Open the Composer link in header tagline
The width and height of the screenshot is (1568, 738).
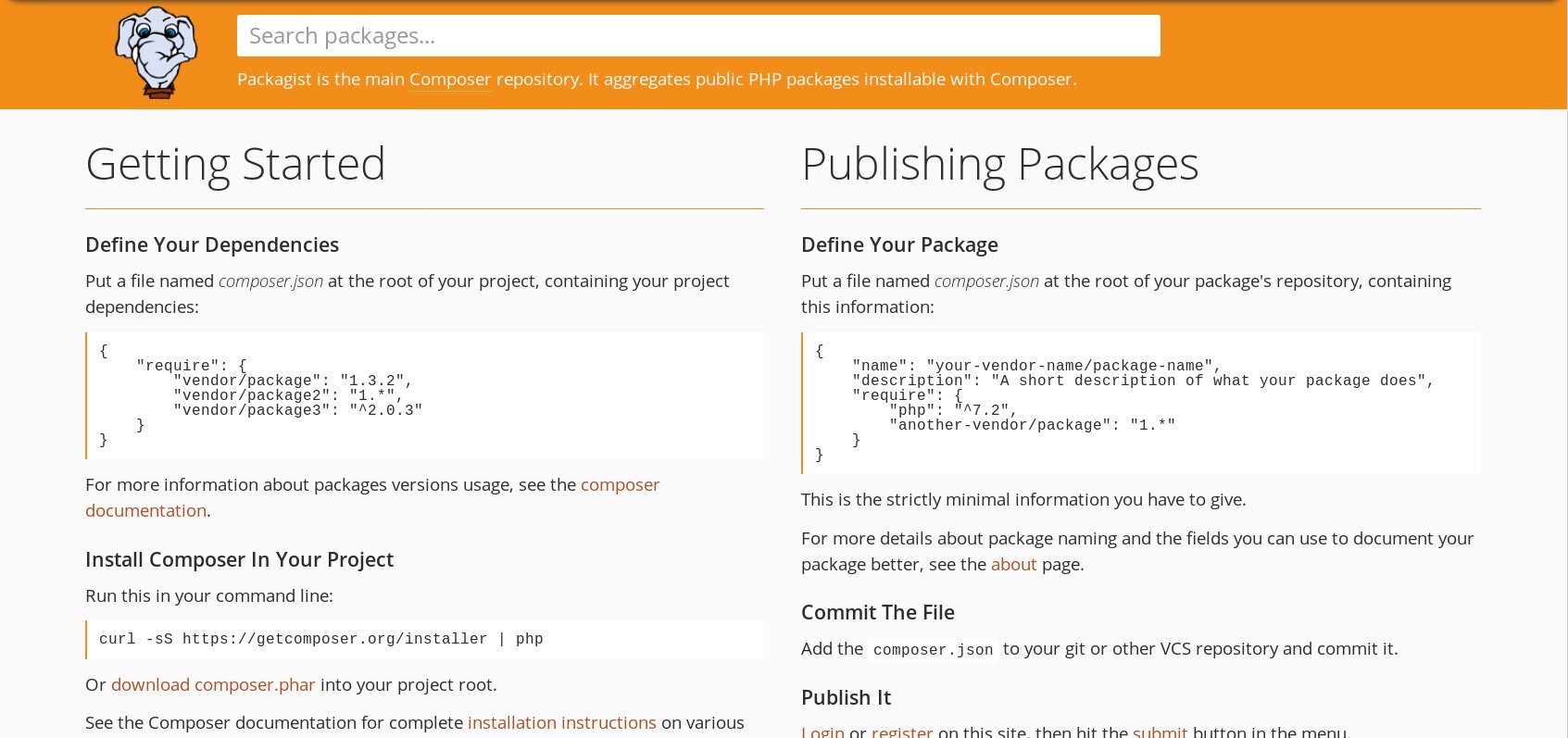[450, 80]
